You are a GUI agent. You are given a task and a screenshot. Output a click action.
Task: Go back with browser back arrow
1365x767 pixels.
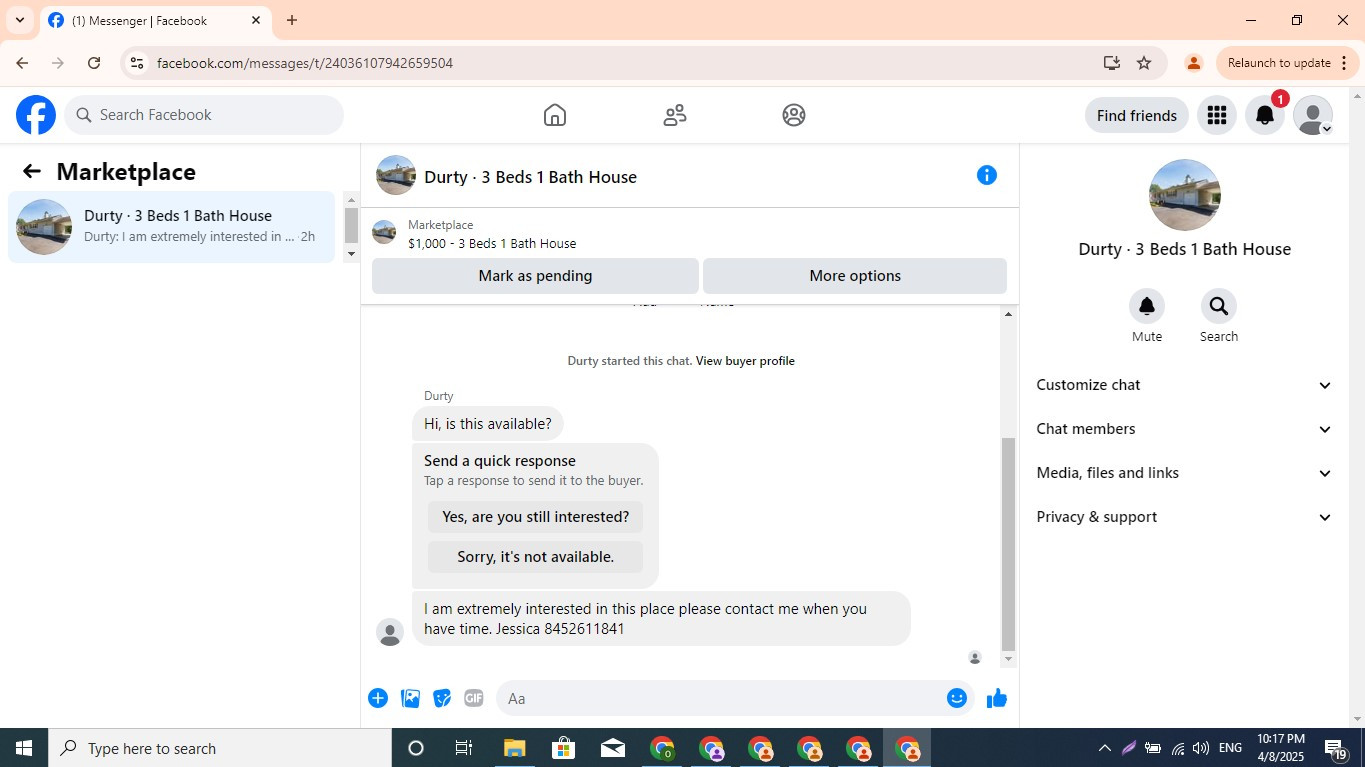coord(22,63)
